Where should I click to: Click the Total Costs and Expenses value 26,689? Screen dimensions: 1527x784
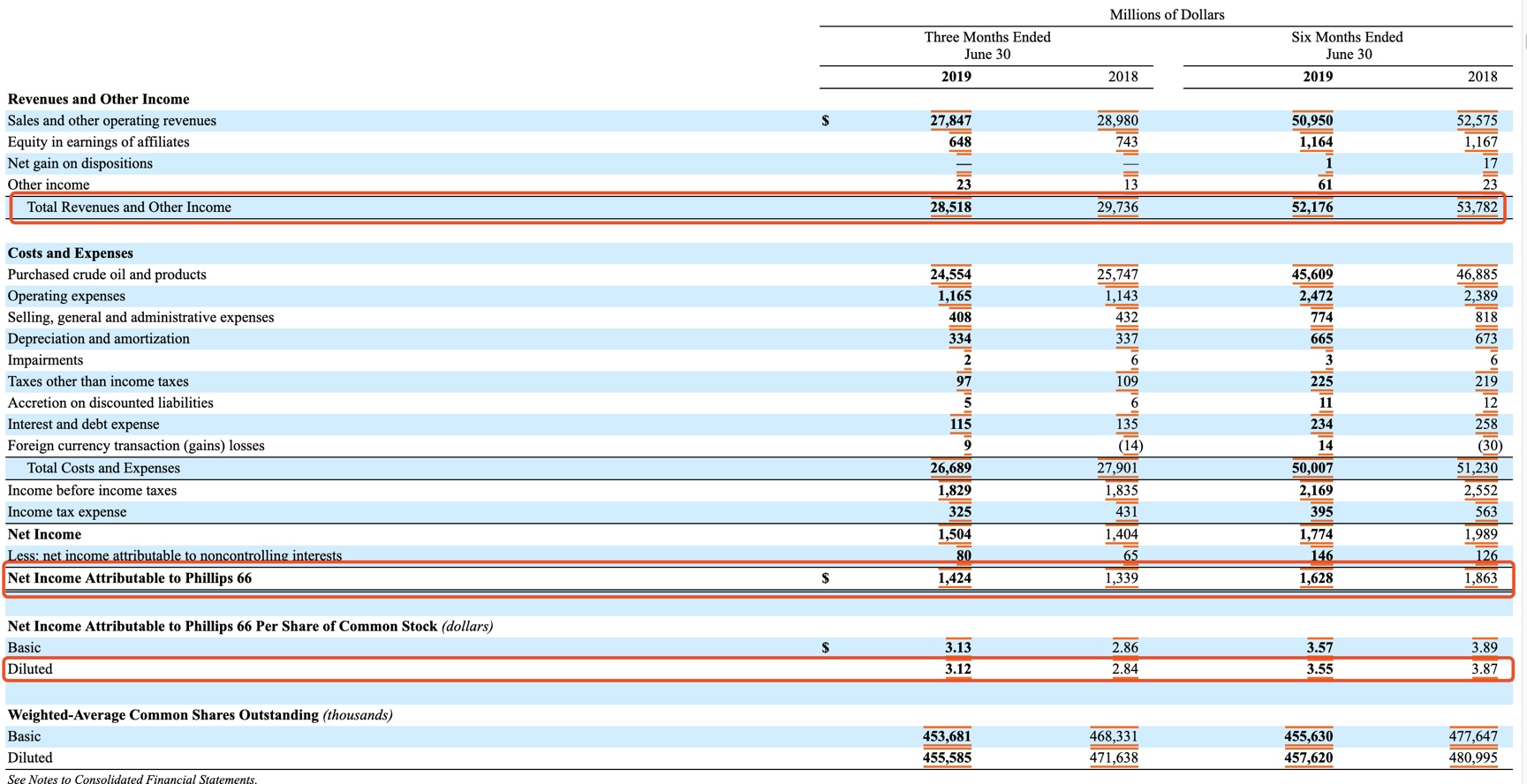[950, 468]
